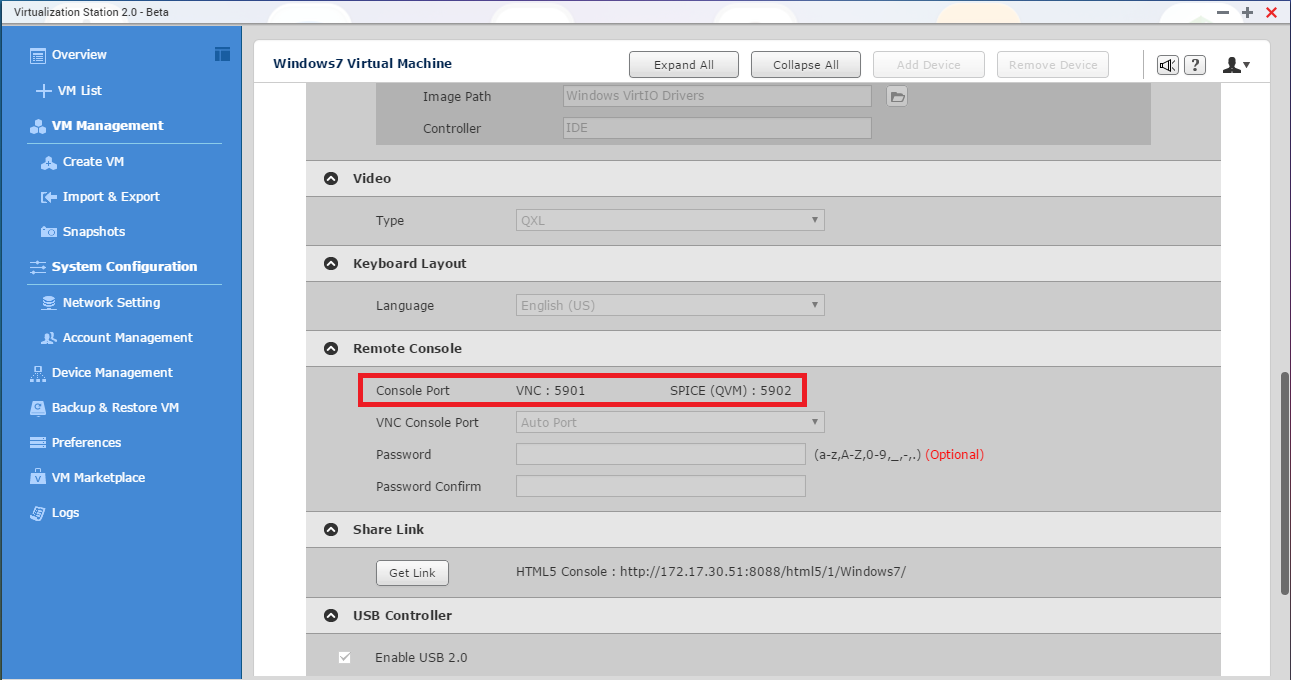Viewport: 1291px width, 680px height.
Task: Toggle the Enable USB 2.0 checkbox
Action: [x=345, y=657]
